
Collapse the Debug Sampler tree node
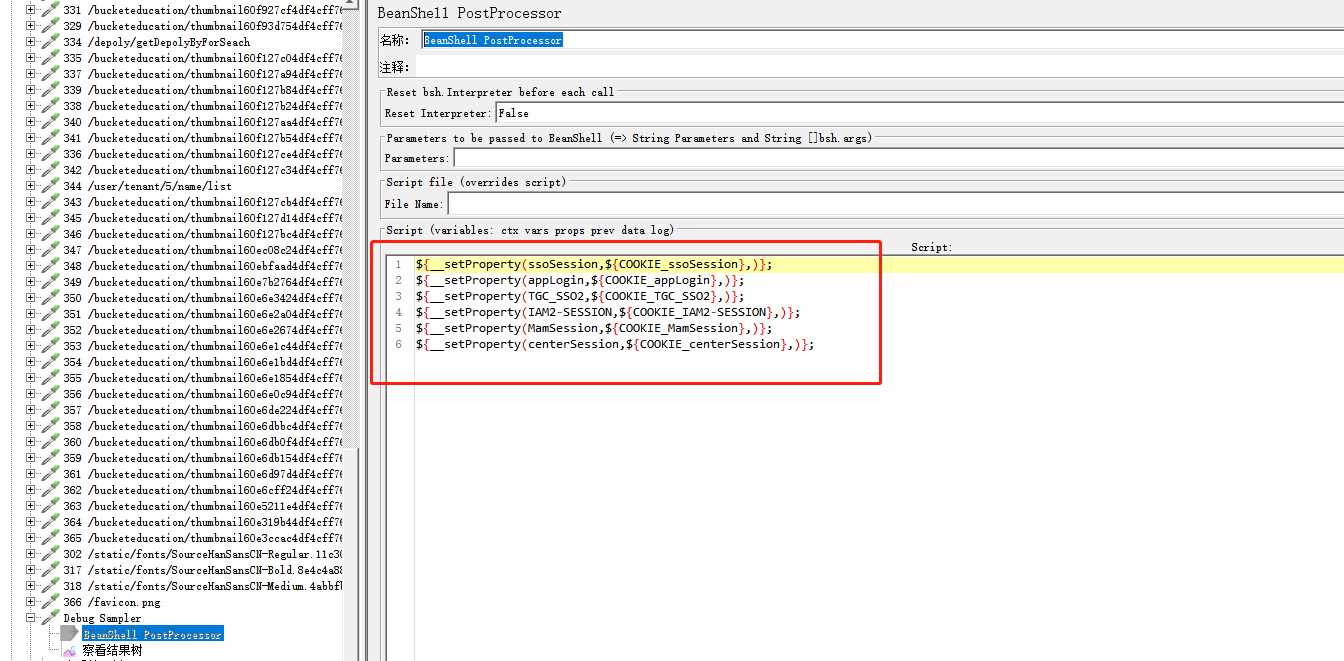click(x=30, y=618)
